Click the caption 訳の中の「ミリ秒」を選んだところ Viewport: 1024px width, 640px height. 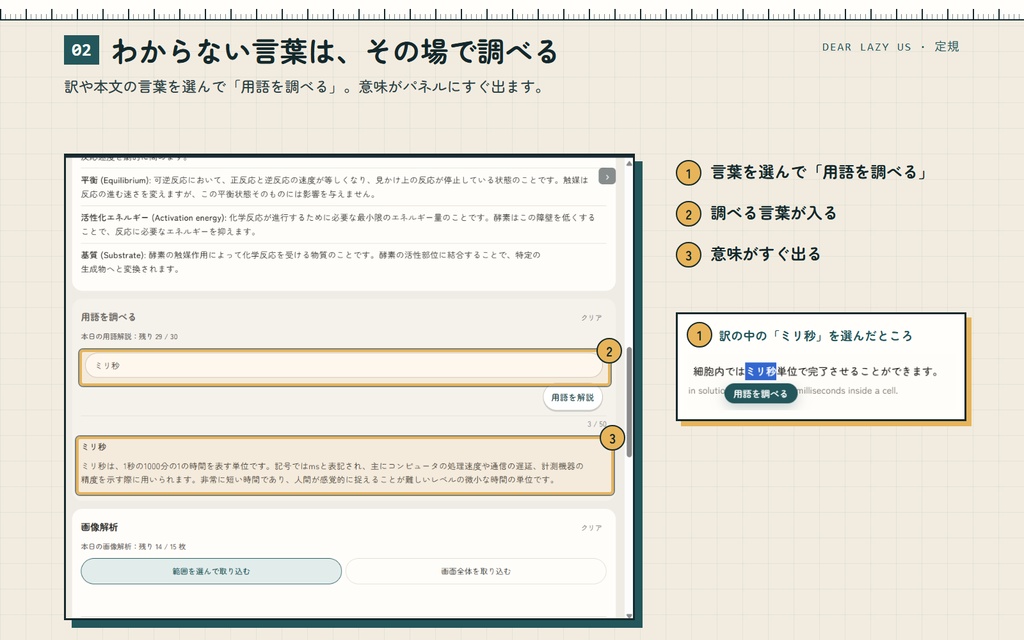point(816,336)
